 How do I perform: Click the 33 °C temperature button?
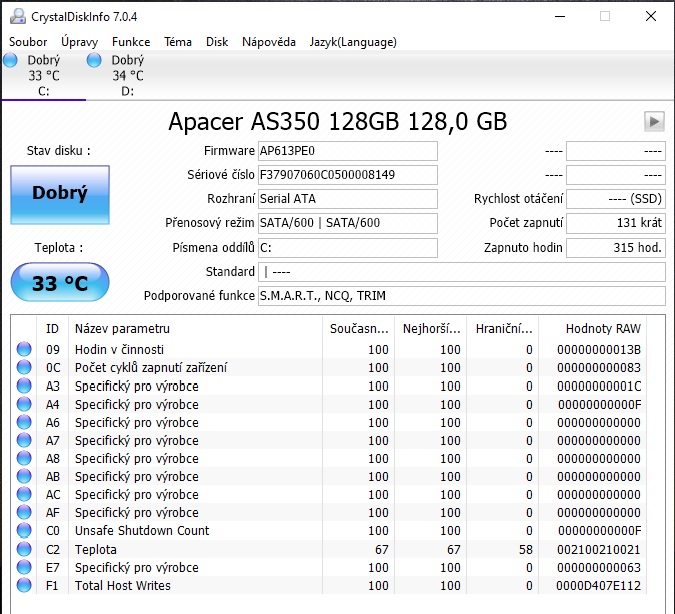[x=60, y=283]
